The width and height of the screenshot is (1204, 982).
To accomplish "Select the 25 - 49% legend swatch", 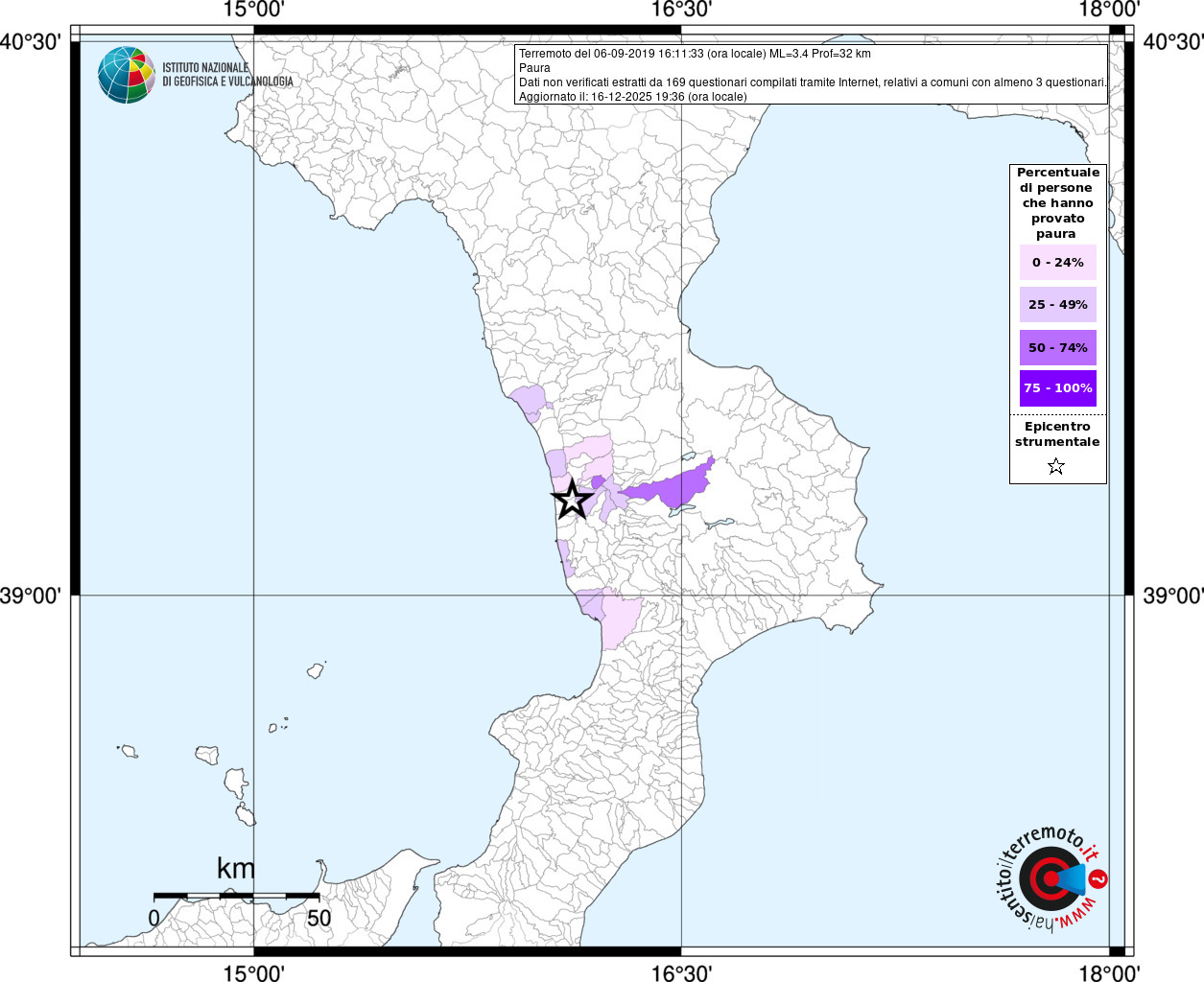I will click(x=1058, y=304).
